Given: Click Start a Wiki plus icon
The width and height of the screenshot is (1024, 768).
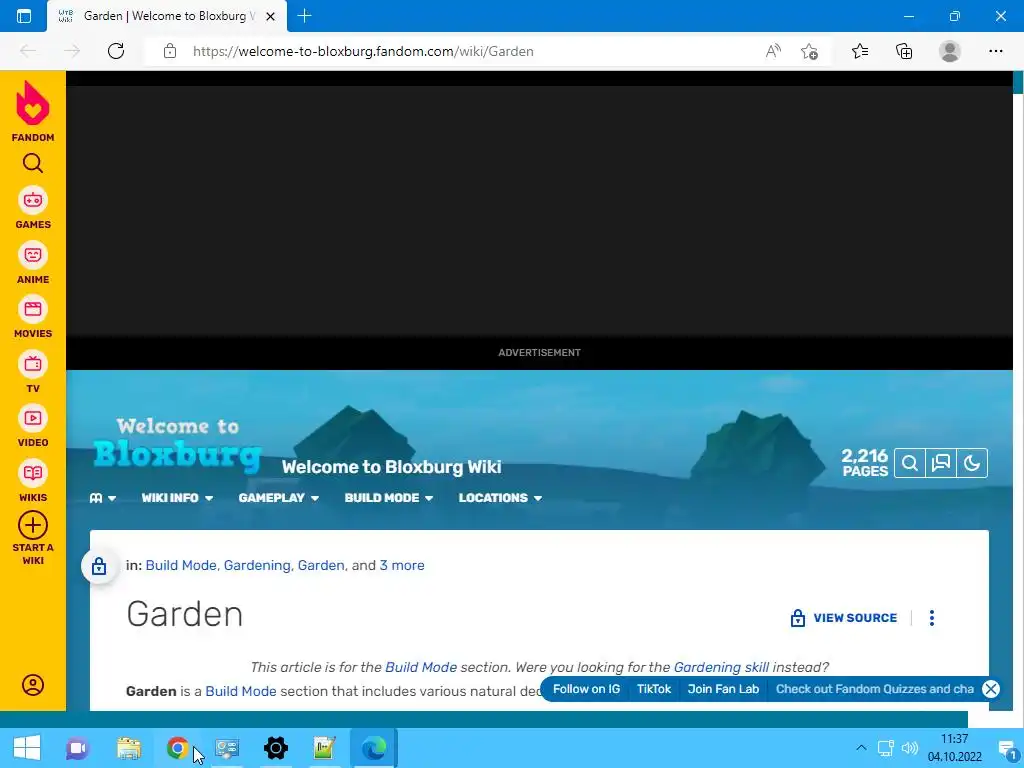Looking at the screenshot, I should point(33,525).
